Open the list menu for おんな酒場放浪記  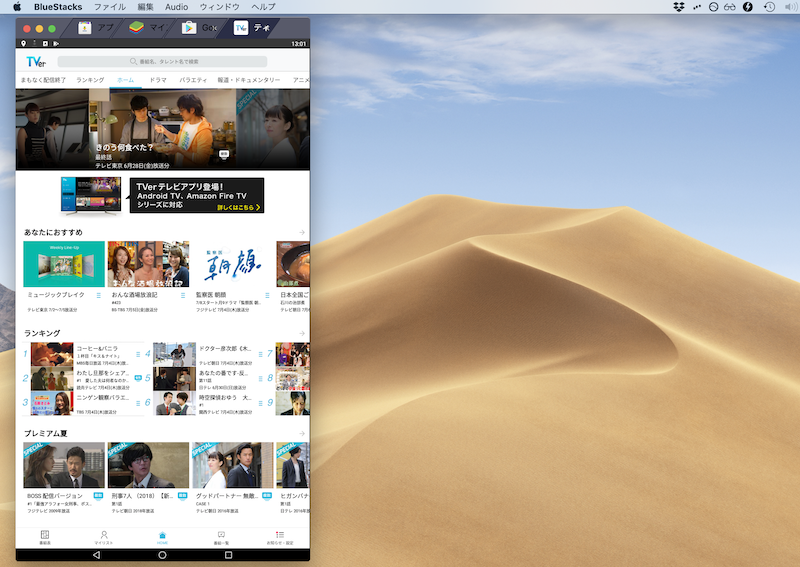point(183,296)
